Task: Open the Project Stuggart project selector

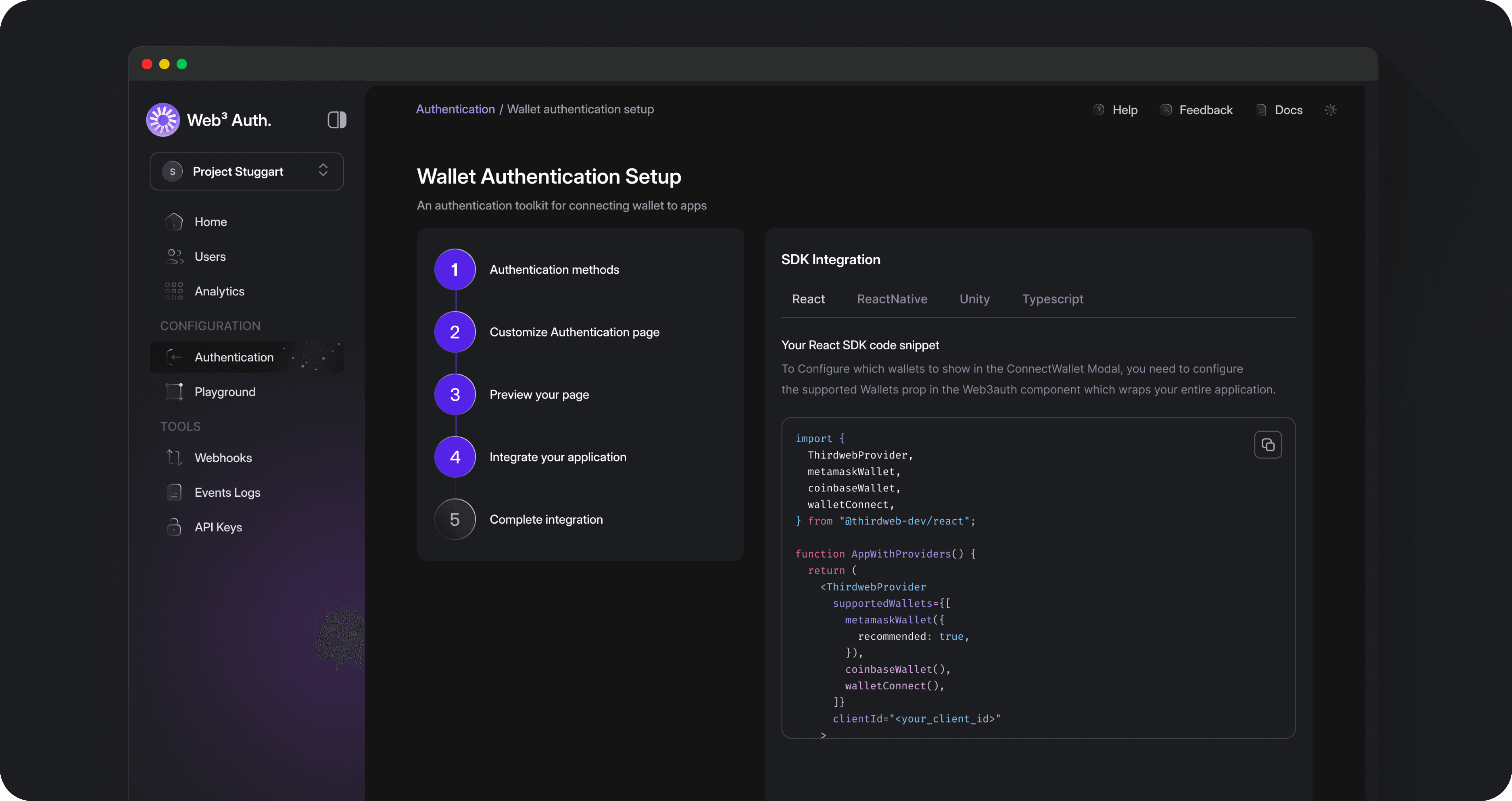Action: 247,171
